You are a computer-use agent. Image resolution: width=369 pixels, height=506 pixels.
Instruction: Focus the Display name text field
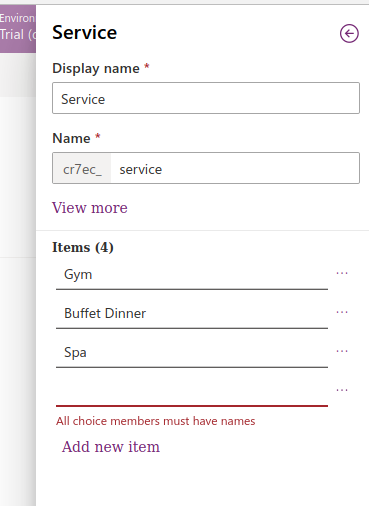click(206, 98)
